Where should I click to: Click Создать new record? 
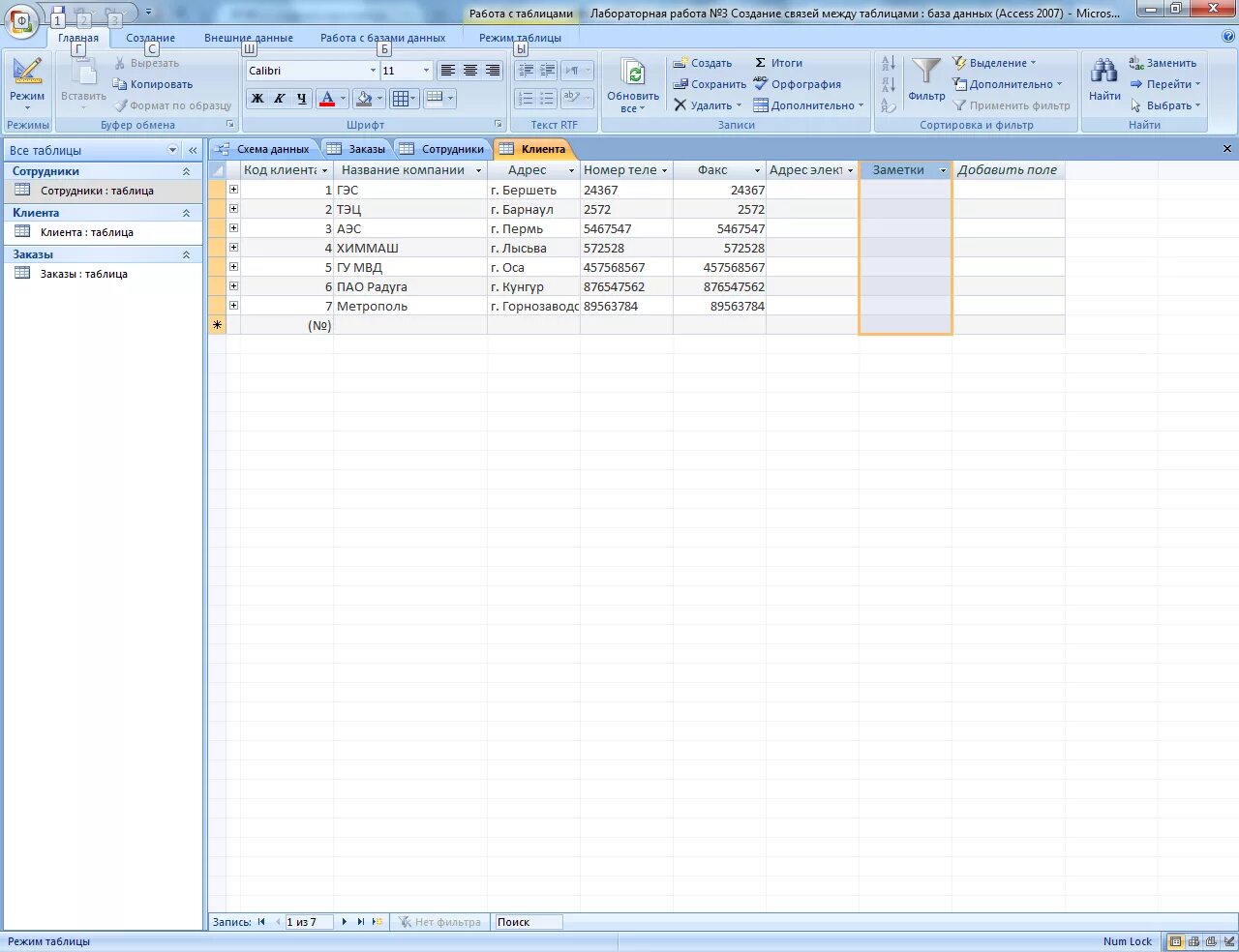coord(703,63)
